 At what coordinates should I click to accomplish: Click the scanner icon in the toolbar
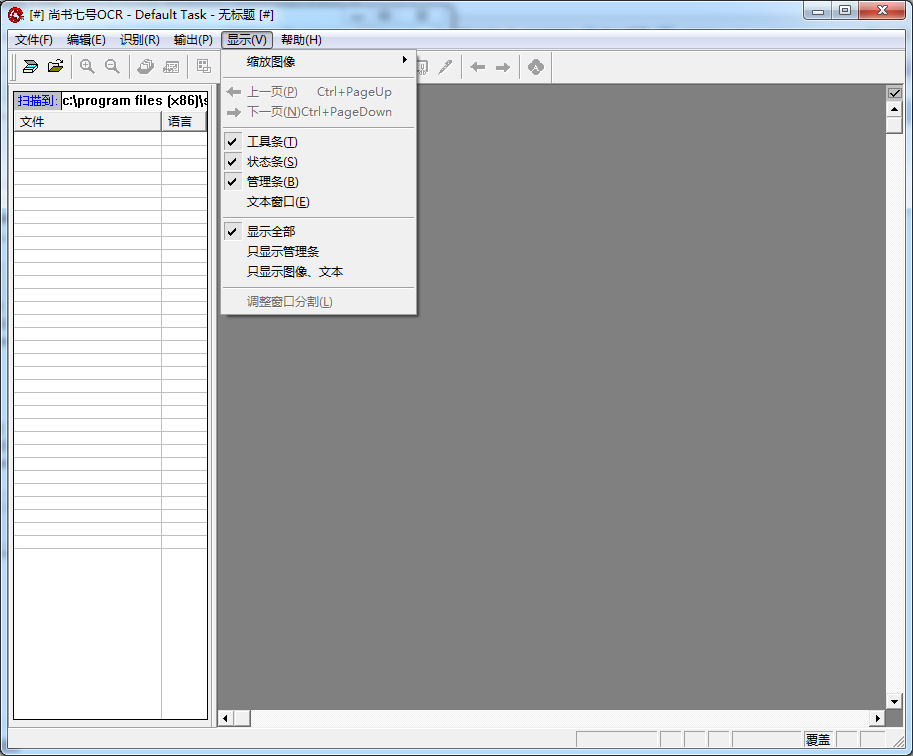[x=30, y=66]
